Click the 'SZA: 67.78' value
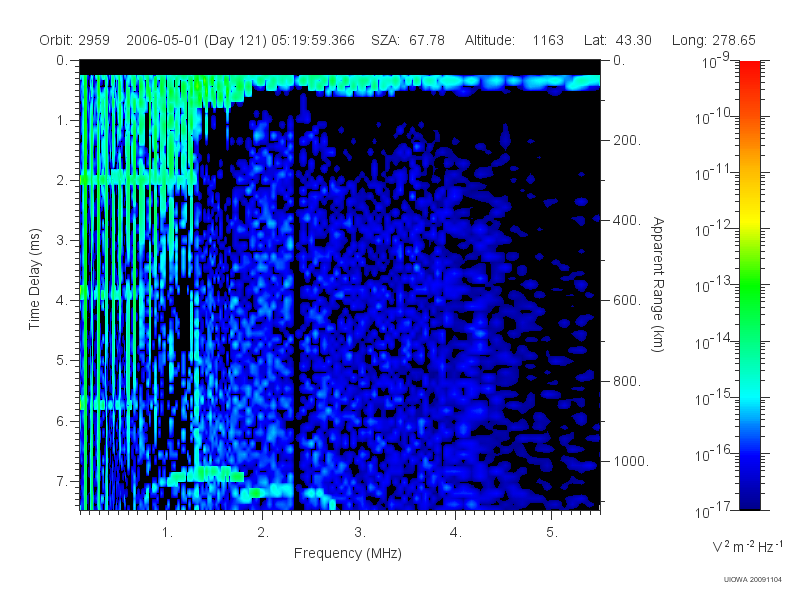The width and height of the screenshot is (800, 600). (408, 40)
